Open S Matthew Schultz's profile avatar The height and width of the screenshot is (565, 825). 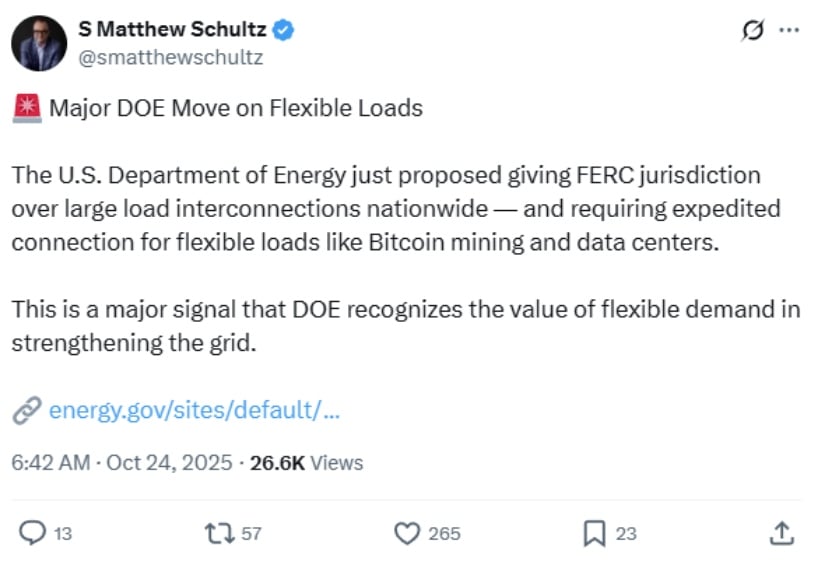tap(41, 44)
